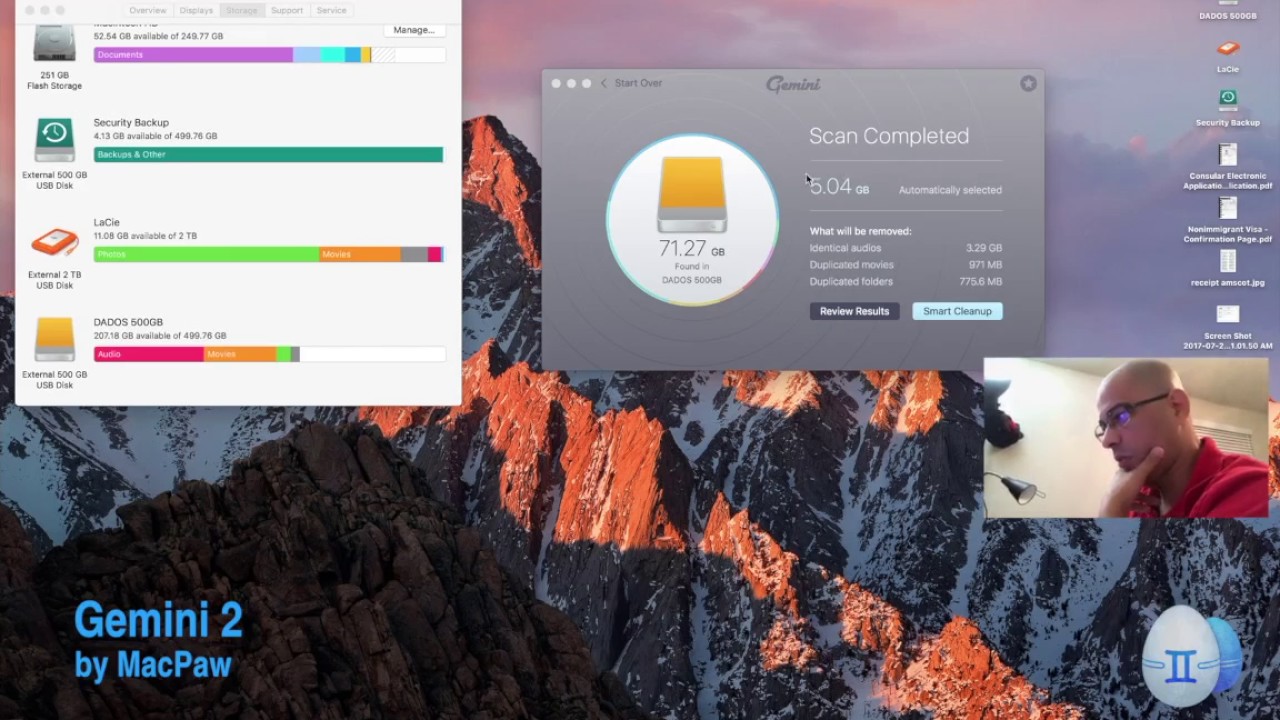
Task: Click the 'Automatically selected' label
Action: tap(950, 190)
